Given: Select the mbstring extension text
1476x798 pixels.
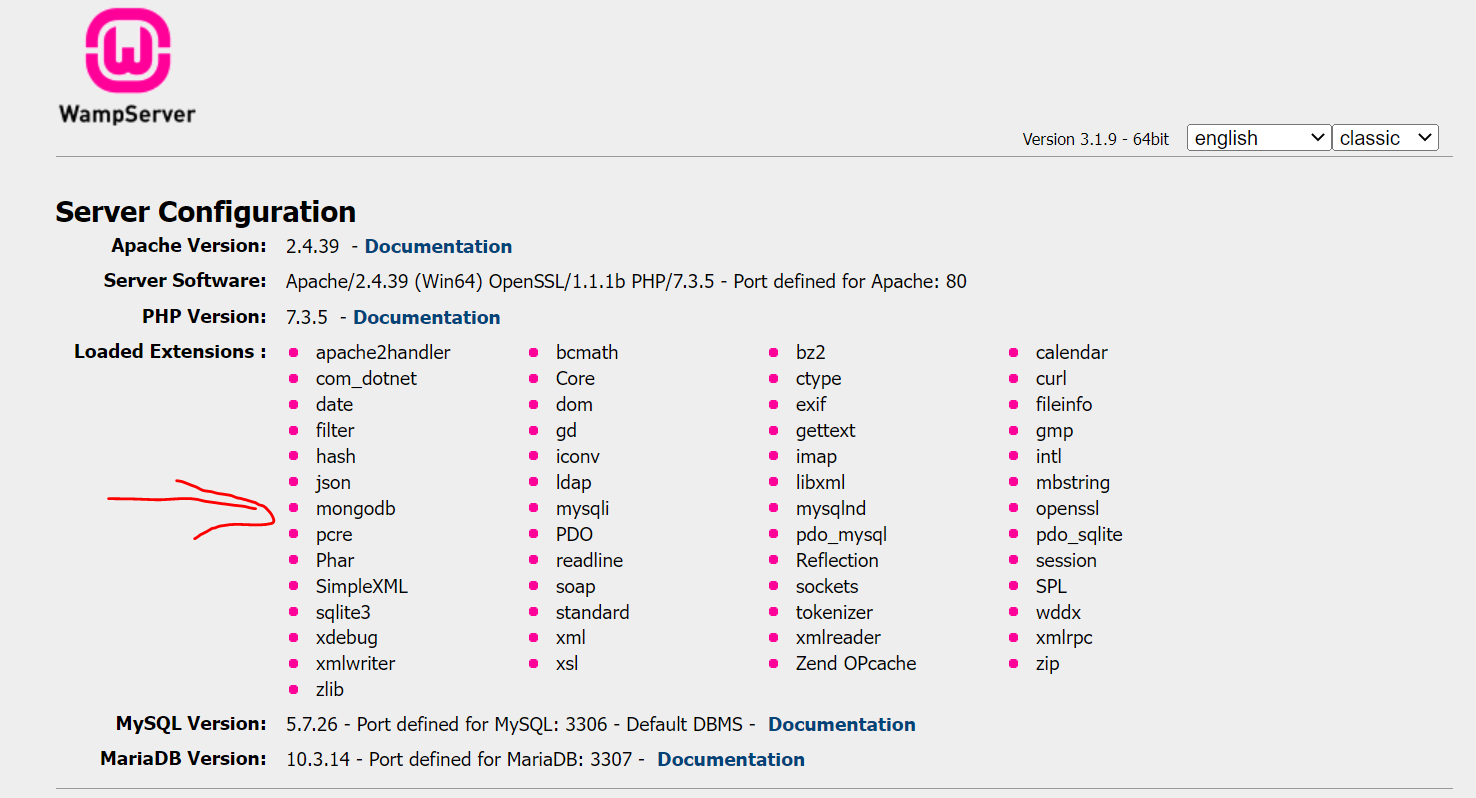Looking at the screenshot, I should [x=1073, y=482].
